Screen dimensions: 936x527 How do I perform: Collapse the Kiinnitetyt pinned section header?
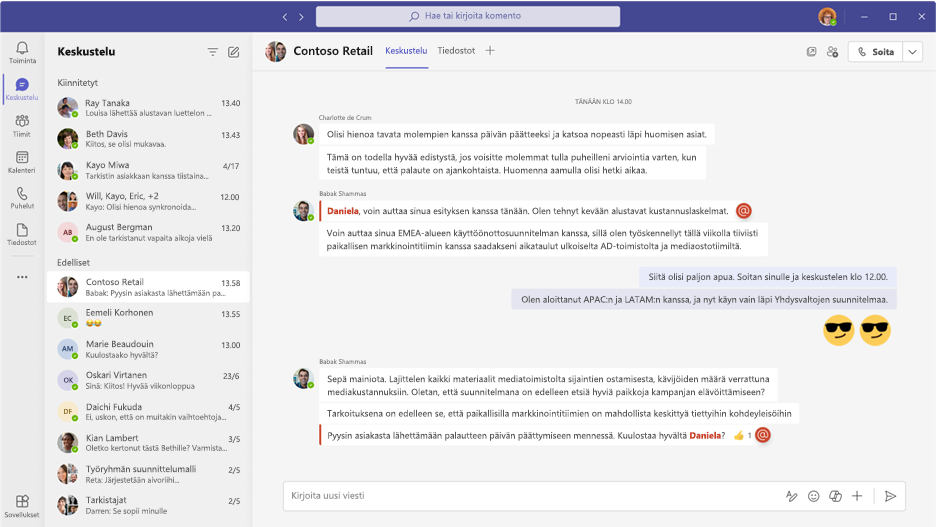coord(78,83)
